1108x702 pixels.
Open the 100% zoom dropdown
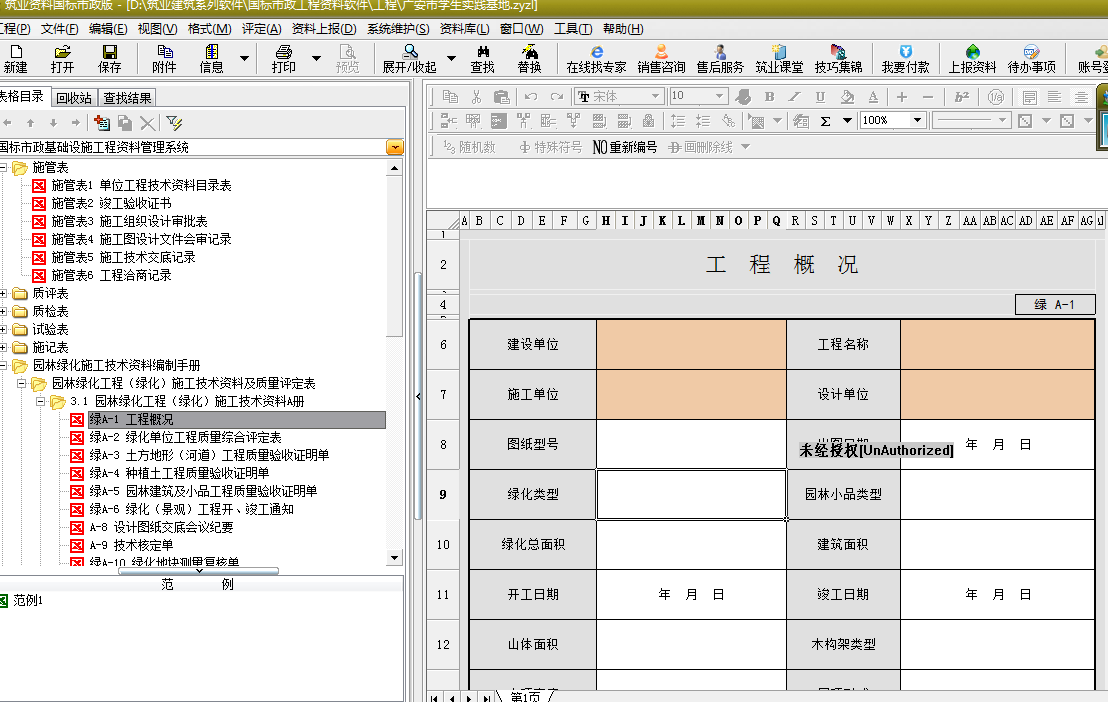pos(917,120)
